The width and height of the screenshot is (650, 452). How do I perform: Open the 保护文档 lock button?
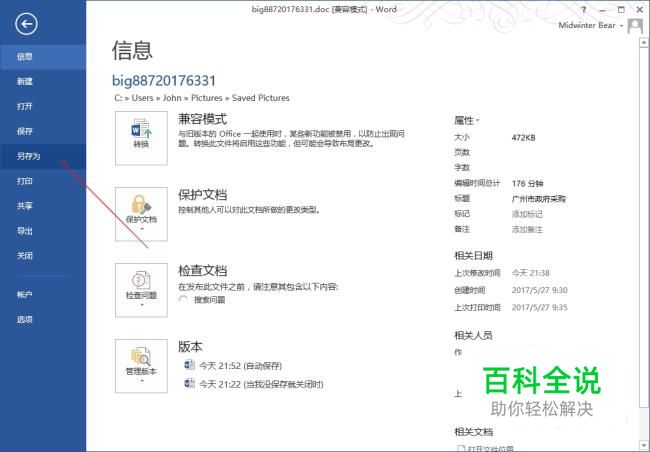(141, 214)
